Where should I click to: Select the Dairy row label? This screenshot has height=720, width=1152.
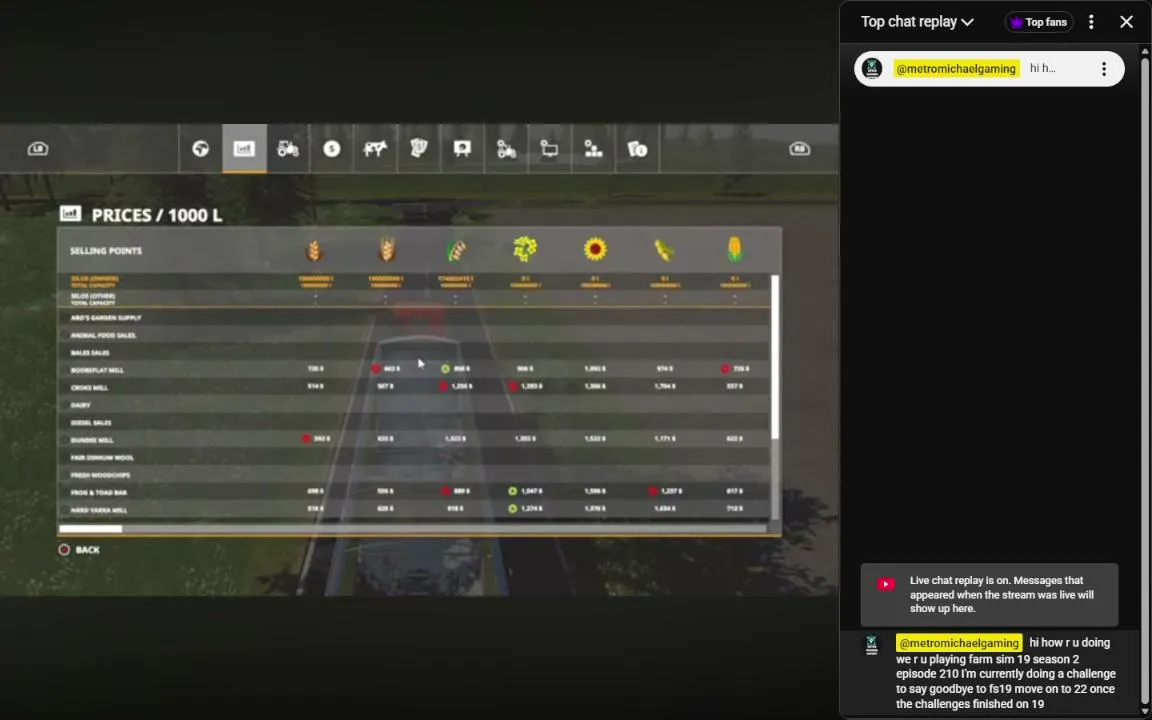[81, 405]
